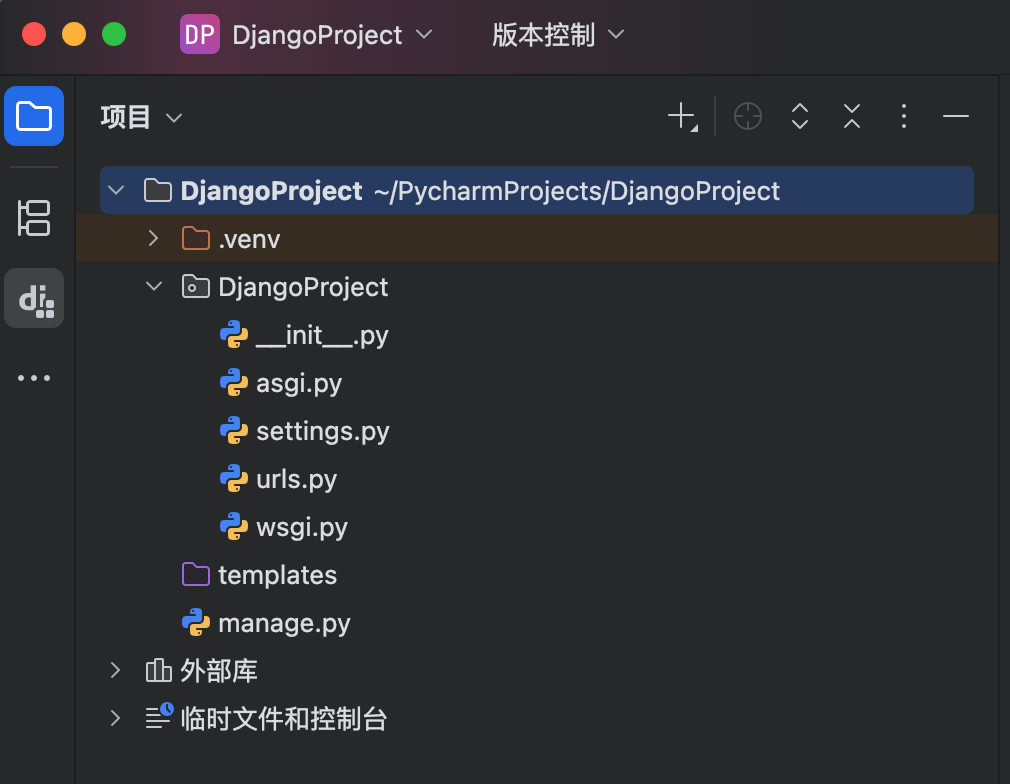Open the 版本控制 menu
The width and height of the screenshot is (1010, 784).
click(557, 35)
